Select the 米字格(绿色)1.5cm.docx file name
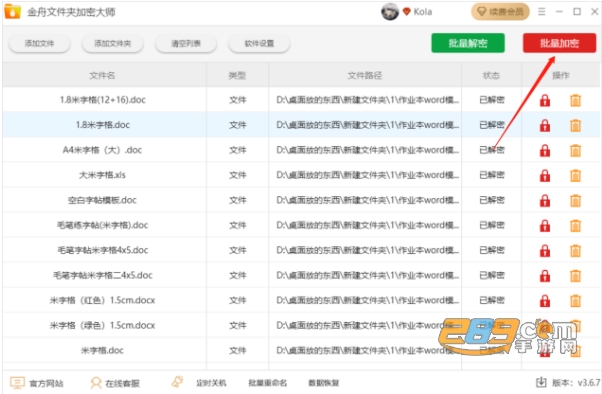The width and height of the screenshot is (602, 394). (103, 325)
